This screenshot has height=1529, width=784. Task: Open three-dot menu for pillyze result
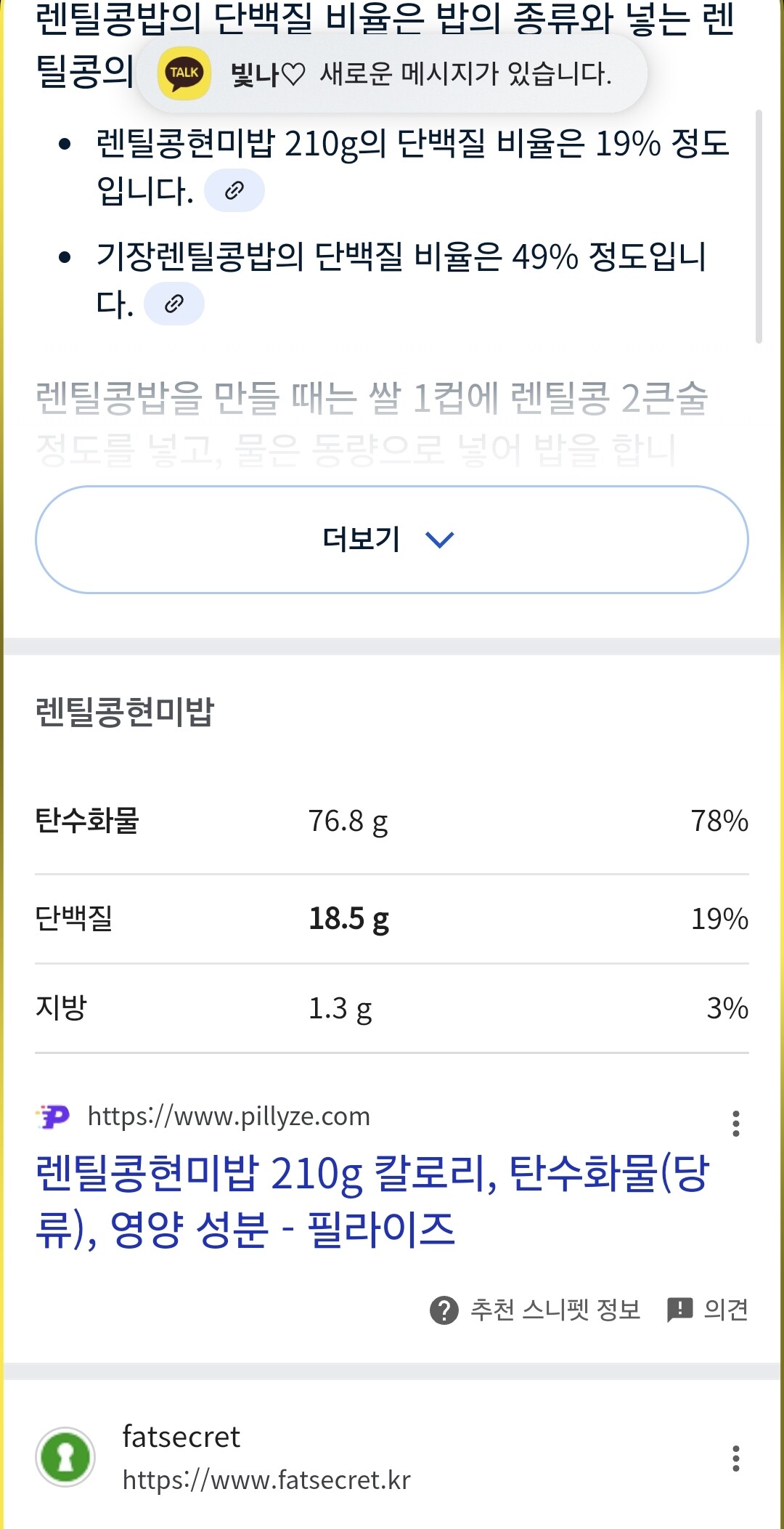tap(736, 1124)
